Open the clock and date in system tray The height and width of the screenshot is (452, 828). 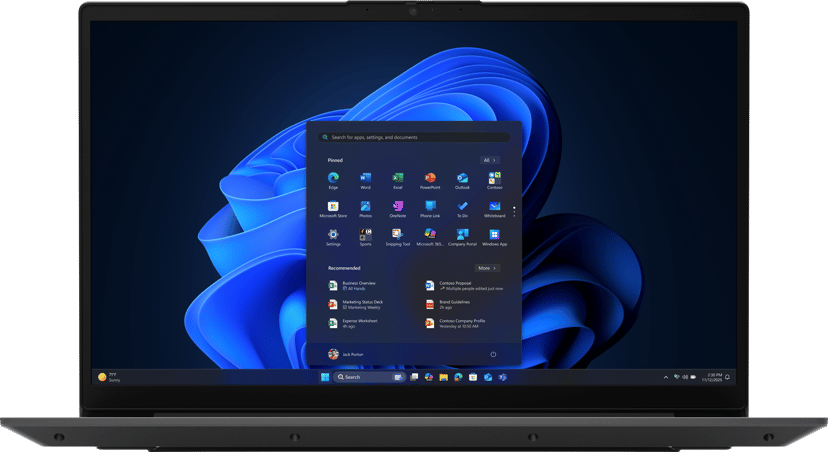711,377
